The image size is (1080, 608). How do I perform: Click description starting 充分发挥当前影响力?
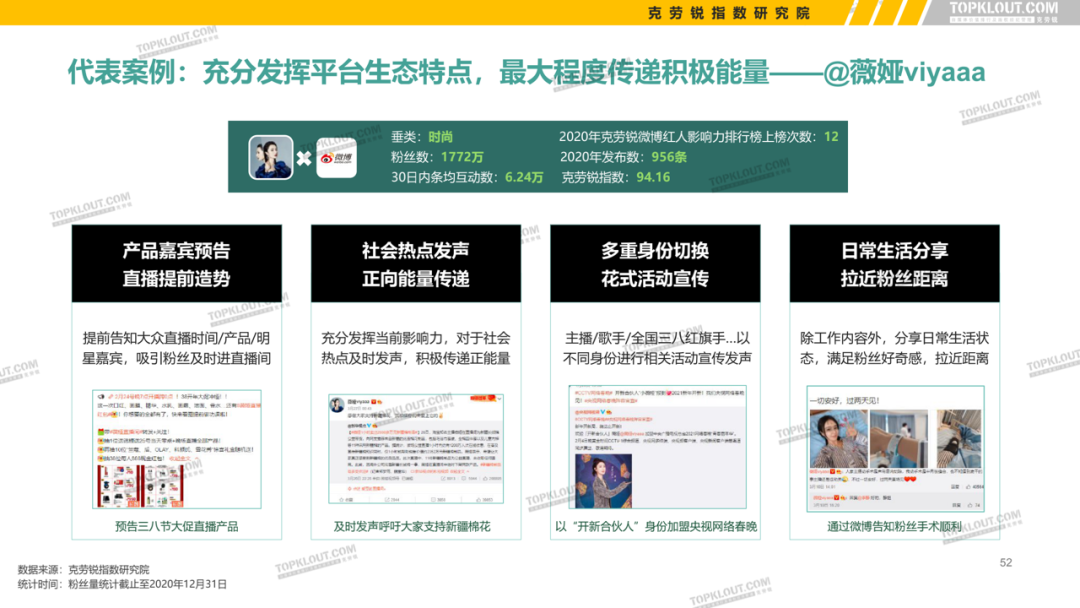(x=415, y=348)
